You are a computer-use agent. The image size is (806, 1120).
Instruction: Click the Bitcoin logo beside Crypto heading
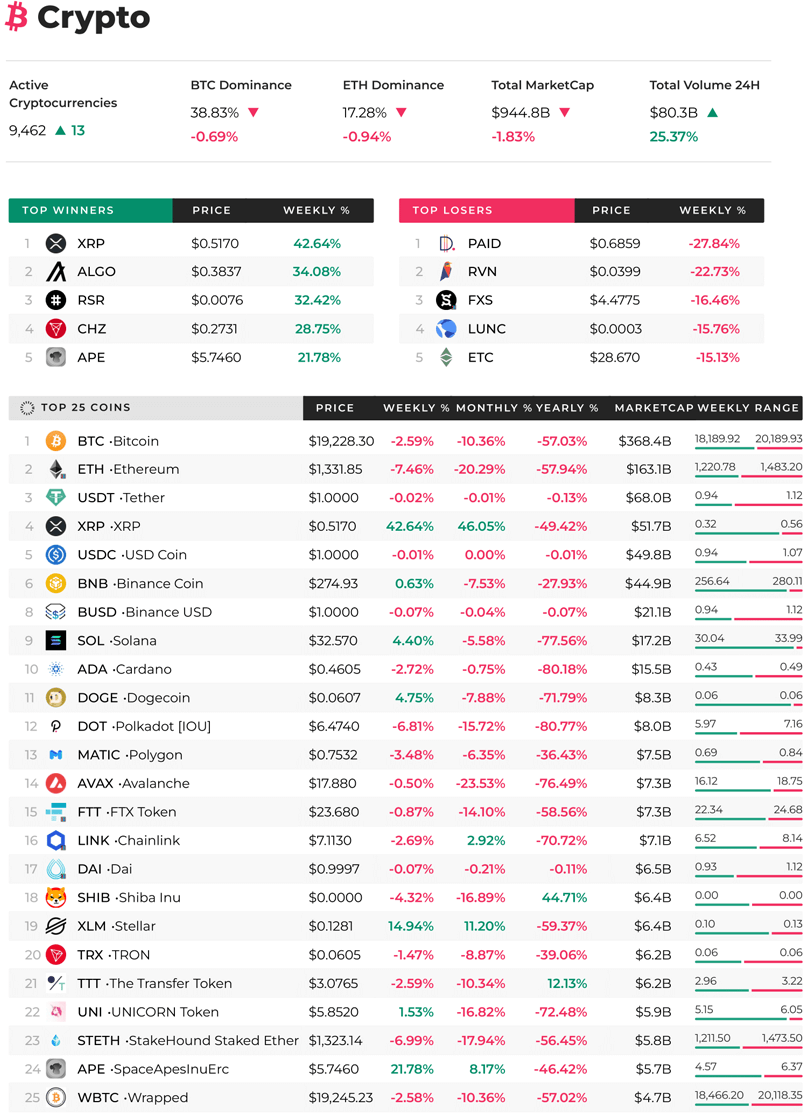16,17
